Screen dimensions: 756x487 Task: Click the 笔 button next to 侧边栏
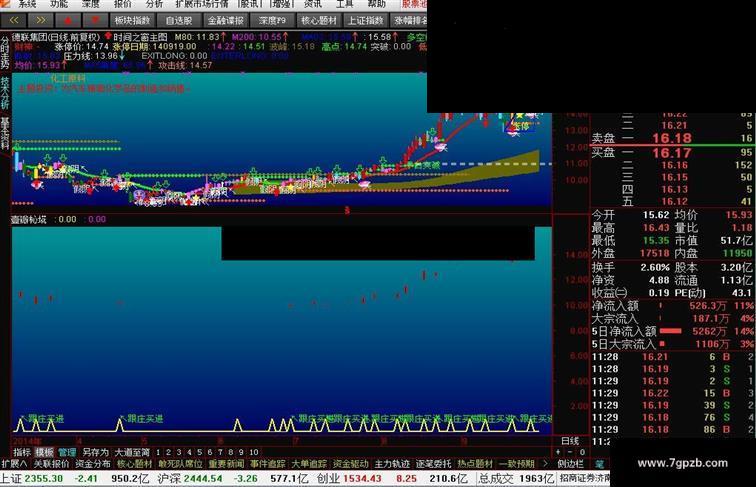click(x=599, y=464)
